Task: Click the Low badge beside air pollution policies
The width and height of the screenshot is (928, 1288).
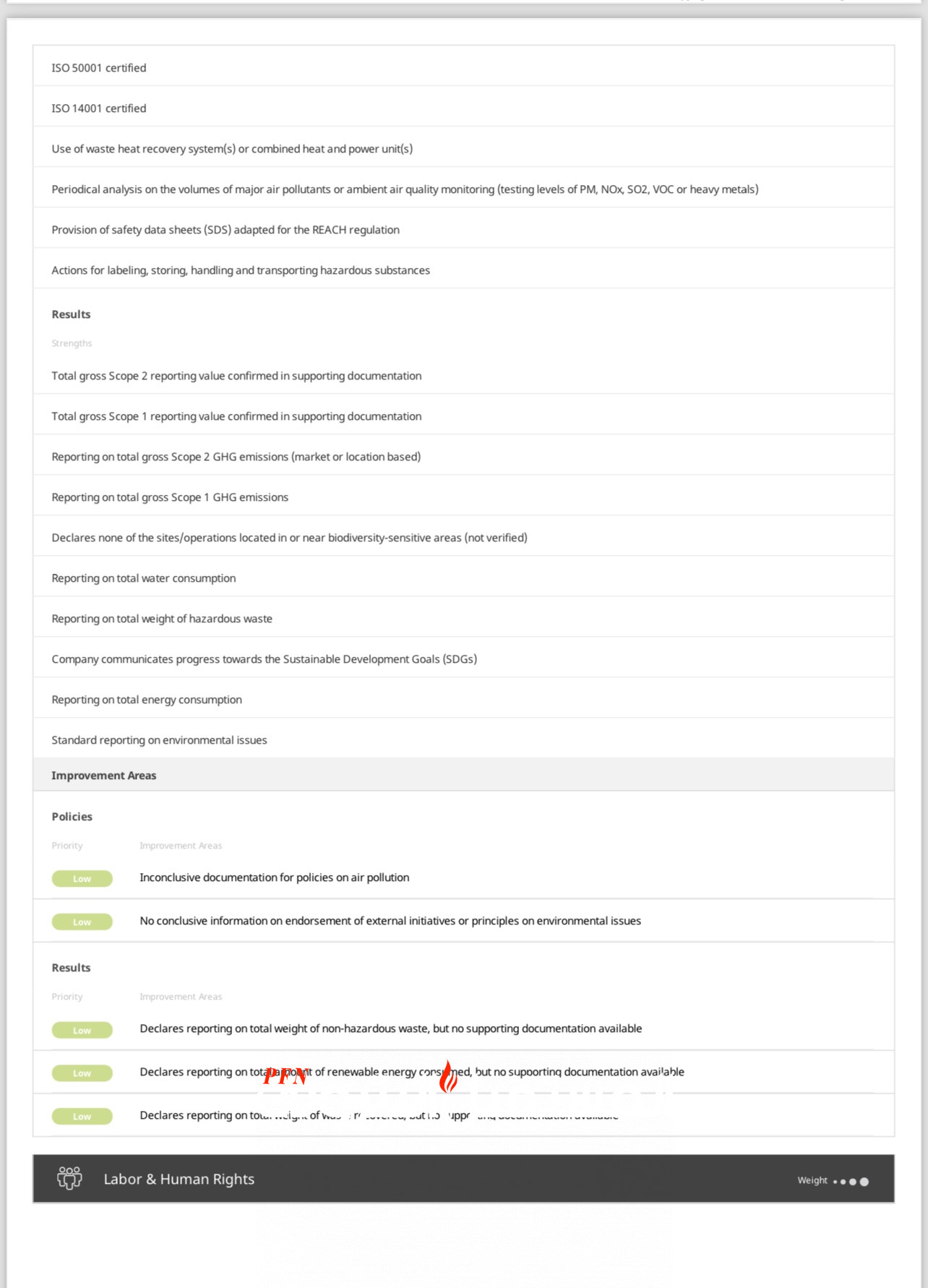Action: coord(82,879)
